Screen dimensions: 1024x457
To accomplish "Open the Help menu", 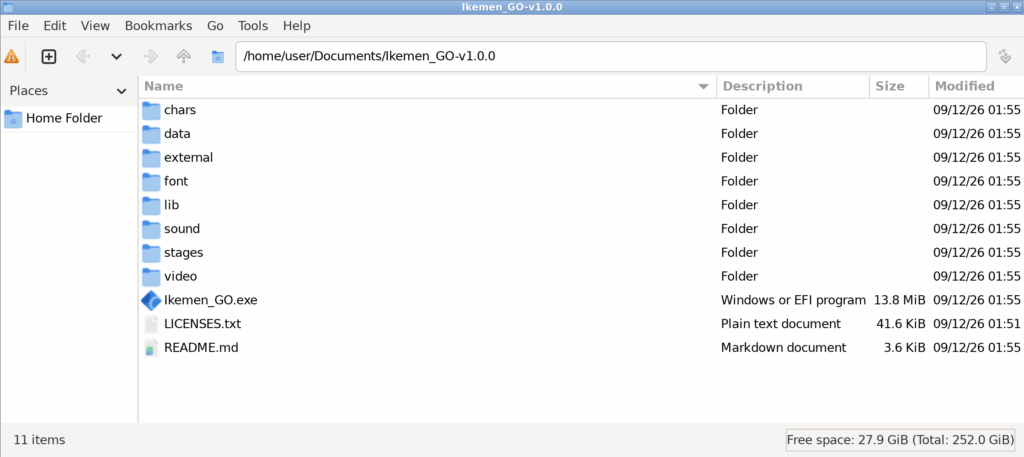I will click(296, 26).
